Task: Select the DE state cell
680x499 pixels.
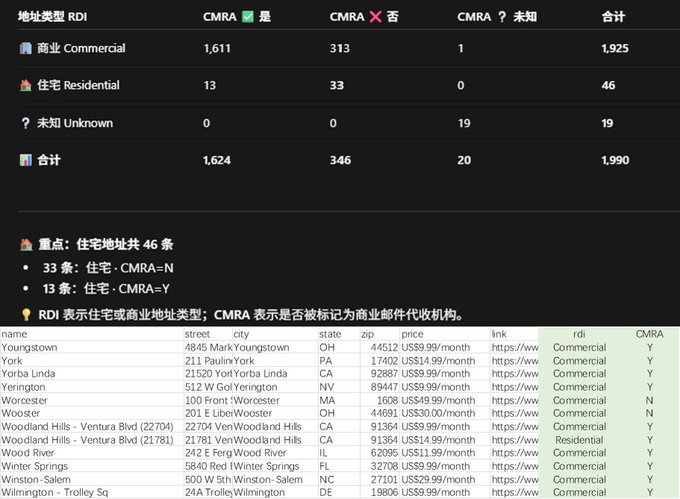Action: tap(339, 492)
